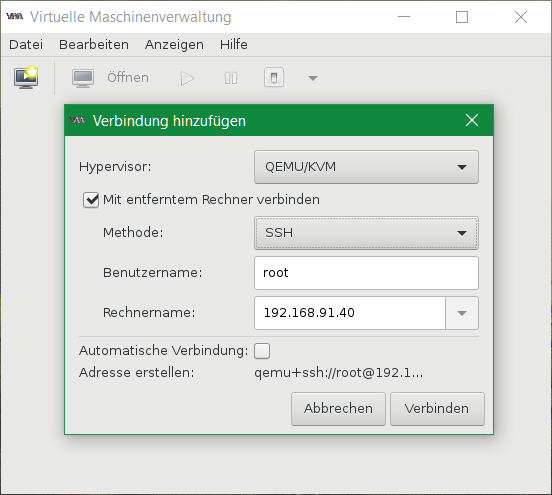The image size is (552, 495).
Task: Close the Virtuelle Maschinenverwaltung window
Action: pyautogui.click(x=521, y=17)
